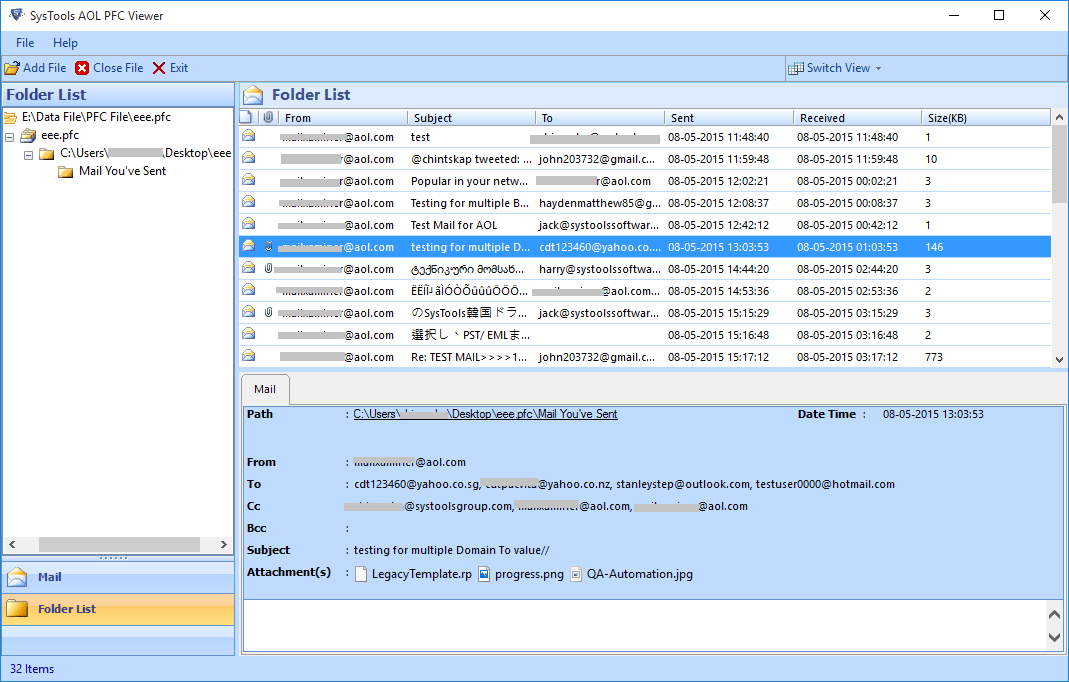Click envelope icon of 'Test Mail for AOL'
This screenshot has width=1069, height=682.
point(249,224)
